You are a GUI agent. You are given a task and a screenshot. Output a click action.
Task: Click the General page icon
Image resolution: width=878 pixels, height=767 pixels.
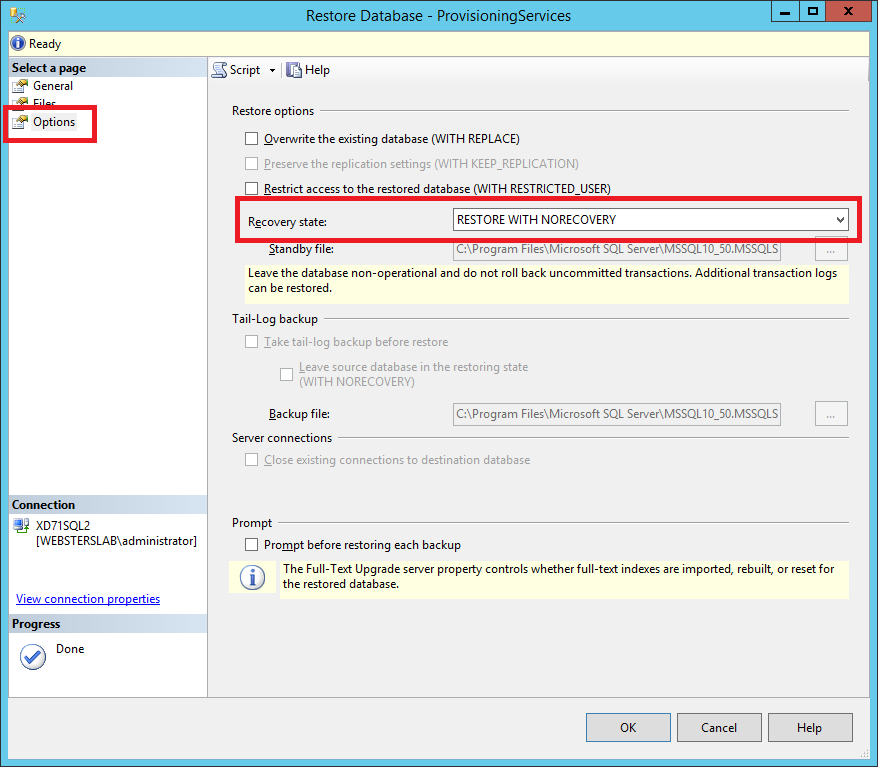pos(21,86)
